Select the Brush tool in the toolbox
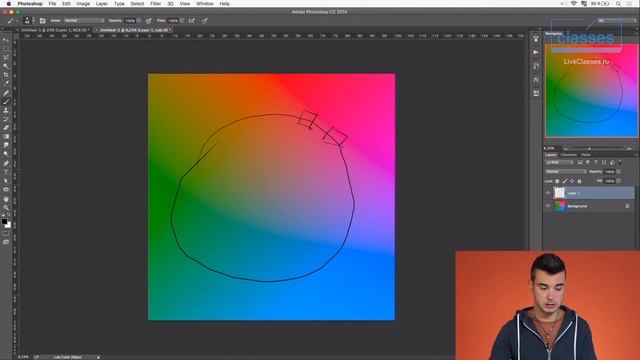 tap(6, 102)
